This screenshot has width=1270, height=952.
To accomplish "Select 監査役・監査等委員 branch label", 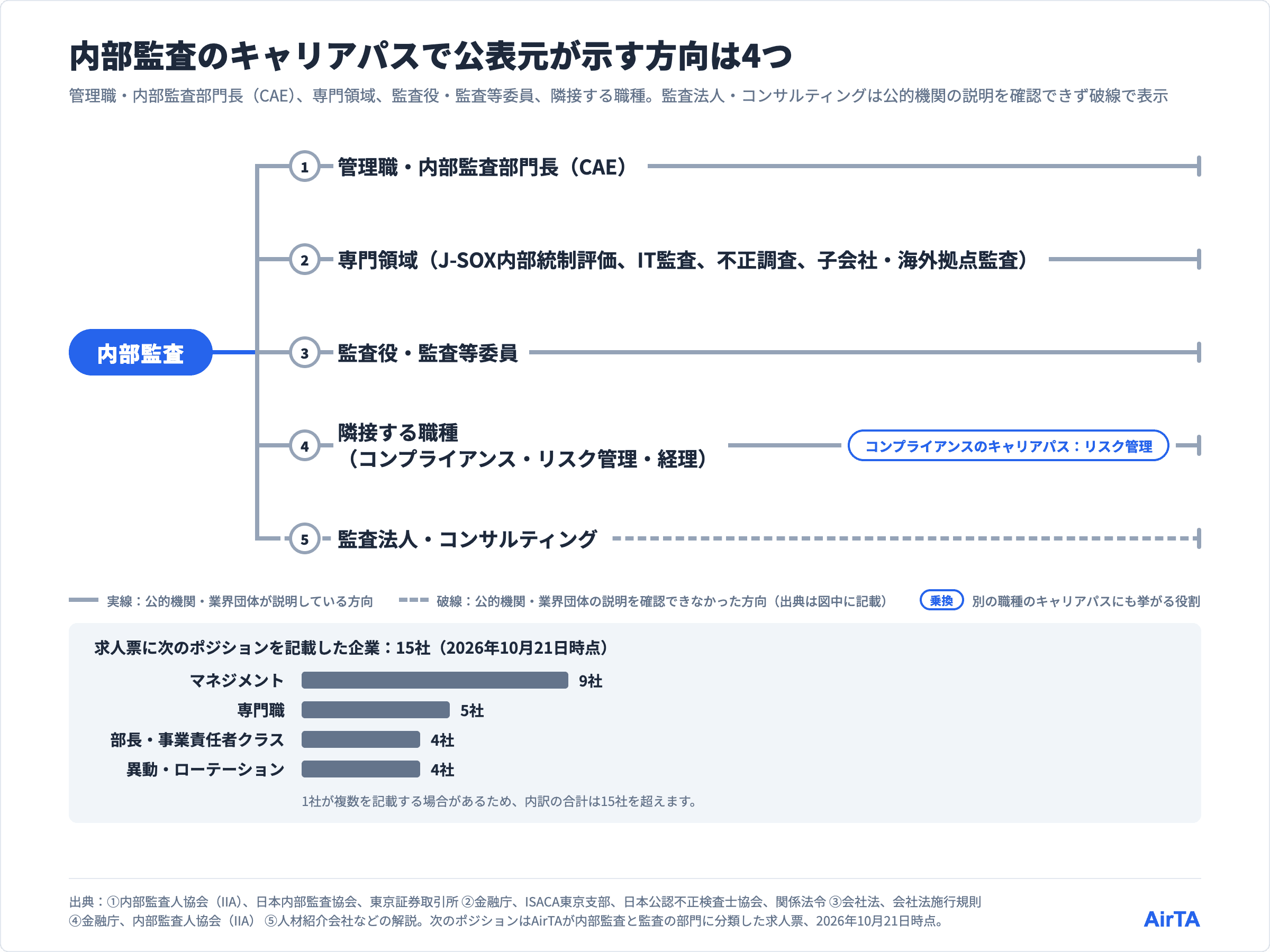I will click(x=428, y=353).
